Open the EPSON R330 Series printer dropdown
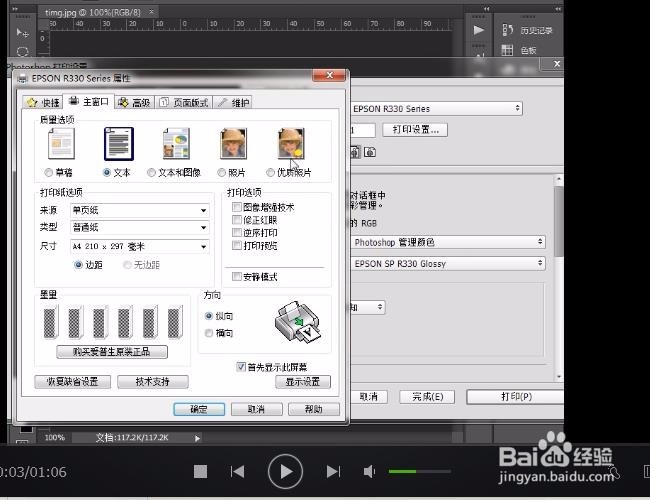The width and height of the screenshot is (650, 500). 436,109
